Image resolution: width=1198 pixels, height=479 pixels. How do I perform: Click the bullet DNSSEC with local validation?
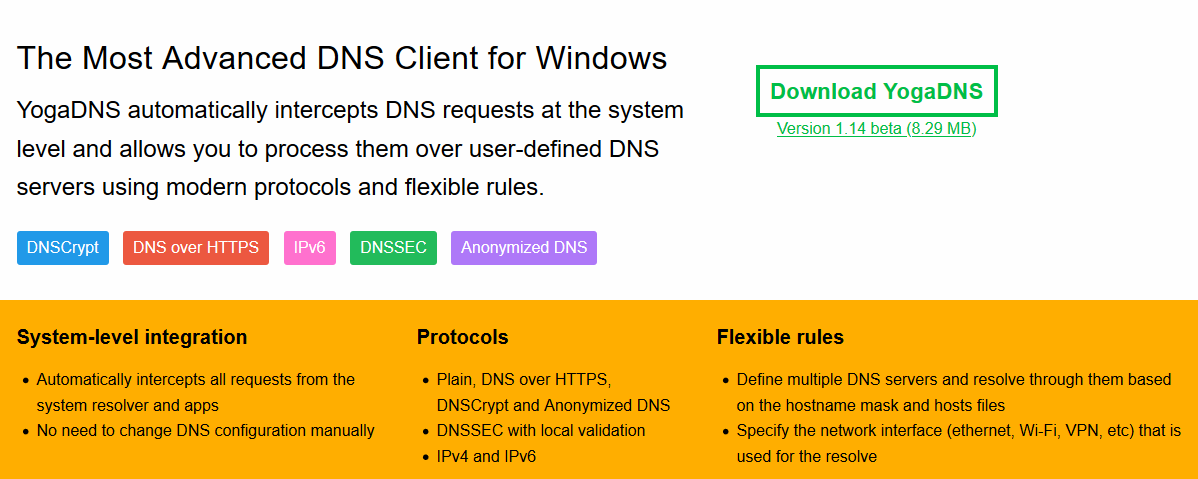coord(541,430)
